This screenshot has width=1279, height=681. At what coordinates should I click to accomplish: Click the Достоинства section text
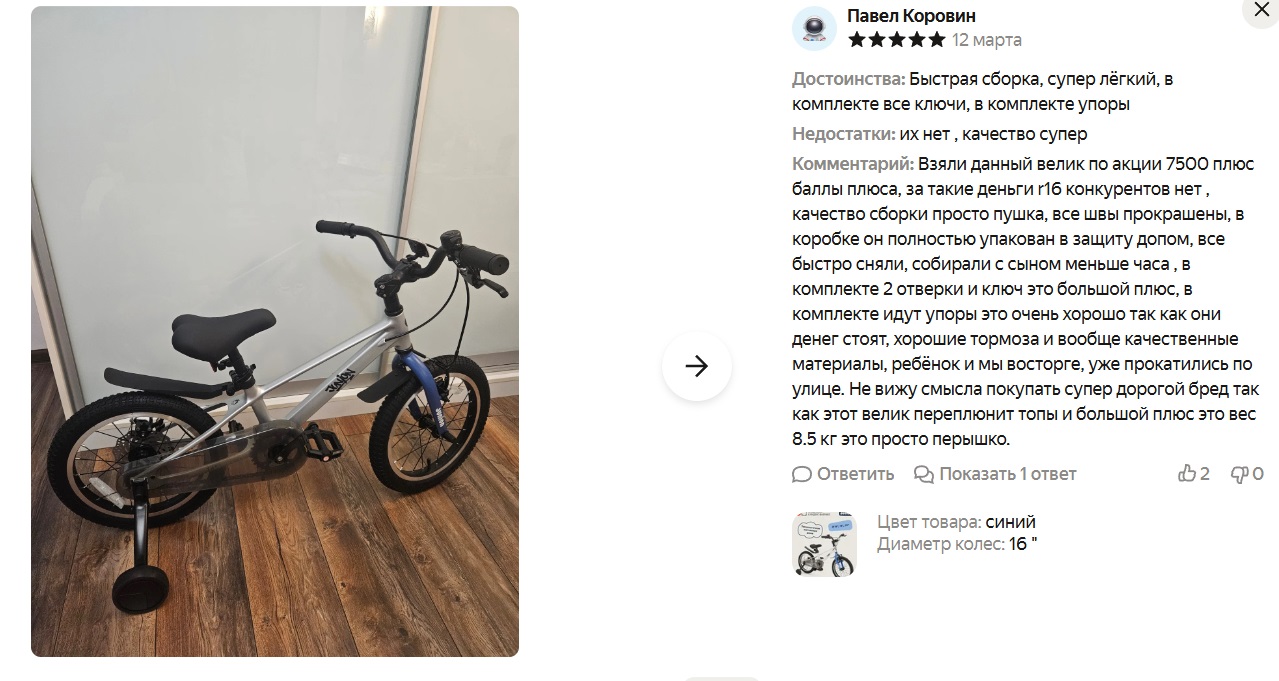(982, 91)
